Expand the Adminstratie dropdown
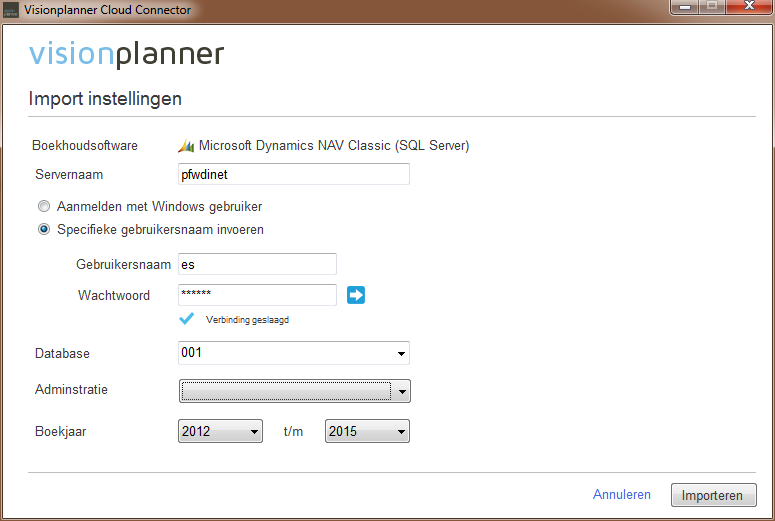 (295, 391)
